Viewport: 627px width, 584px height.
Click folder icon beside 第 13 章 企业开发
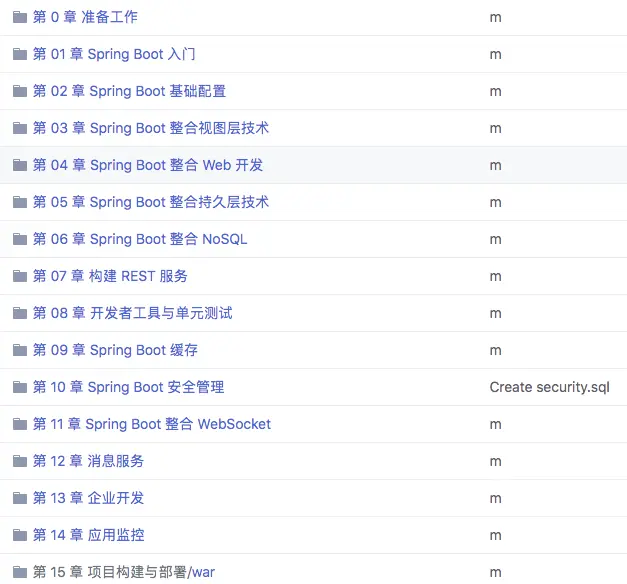point(20,498)
